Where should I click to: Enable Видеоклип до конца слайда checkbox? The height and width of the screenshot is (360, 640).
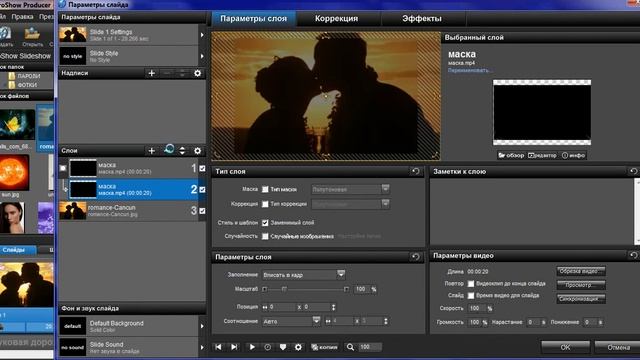(x=471, y=284)
